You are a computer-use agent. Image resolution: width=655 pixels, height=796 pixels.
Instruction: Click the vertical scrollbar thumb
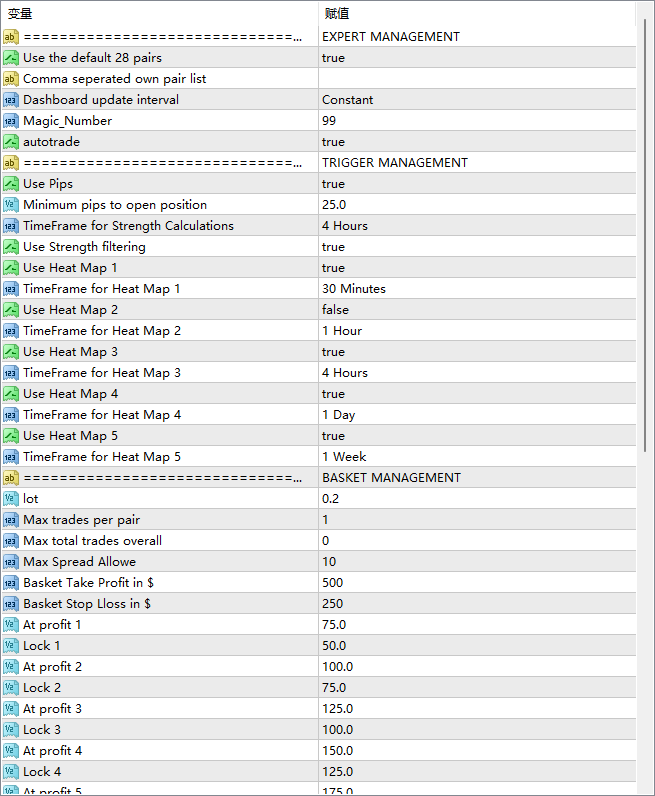pyautogui.click(x=645, y=235)
